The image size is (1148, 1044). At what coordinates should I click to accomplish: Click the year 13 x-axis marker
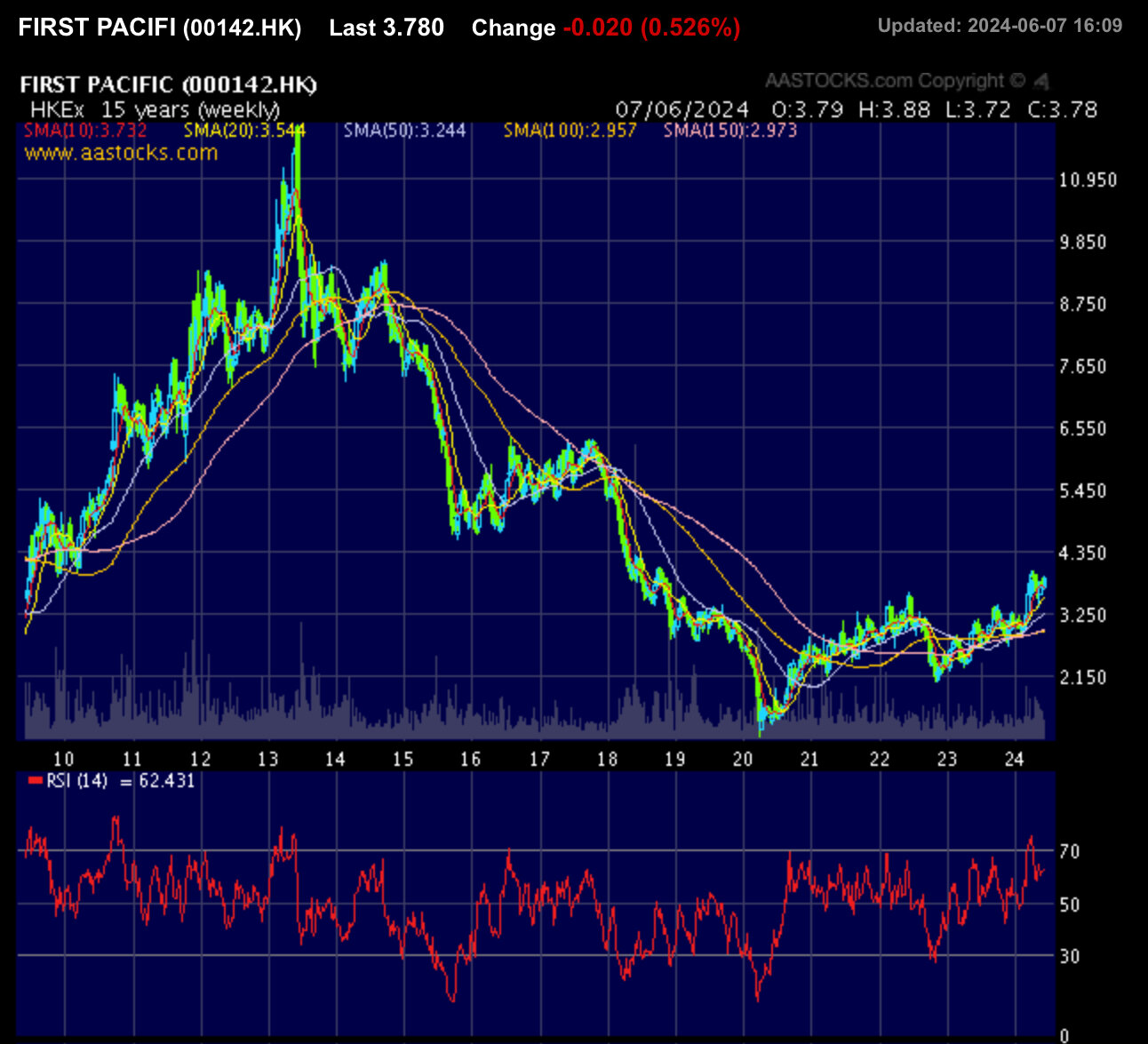pos(267,759)
